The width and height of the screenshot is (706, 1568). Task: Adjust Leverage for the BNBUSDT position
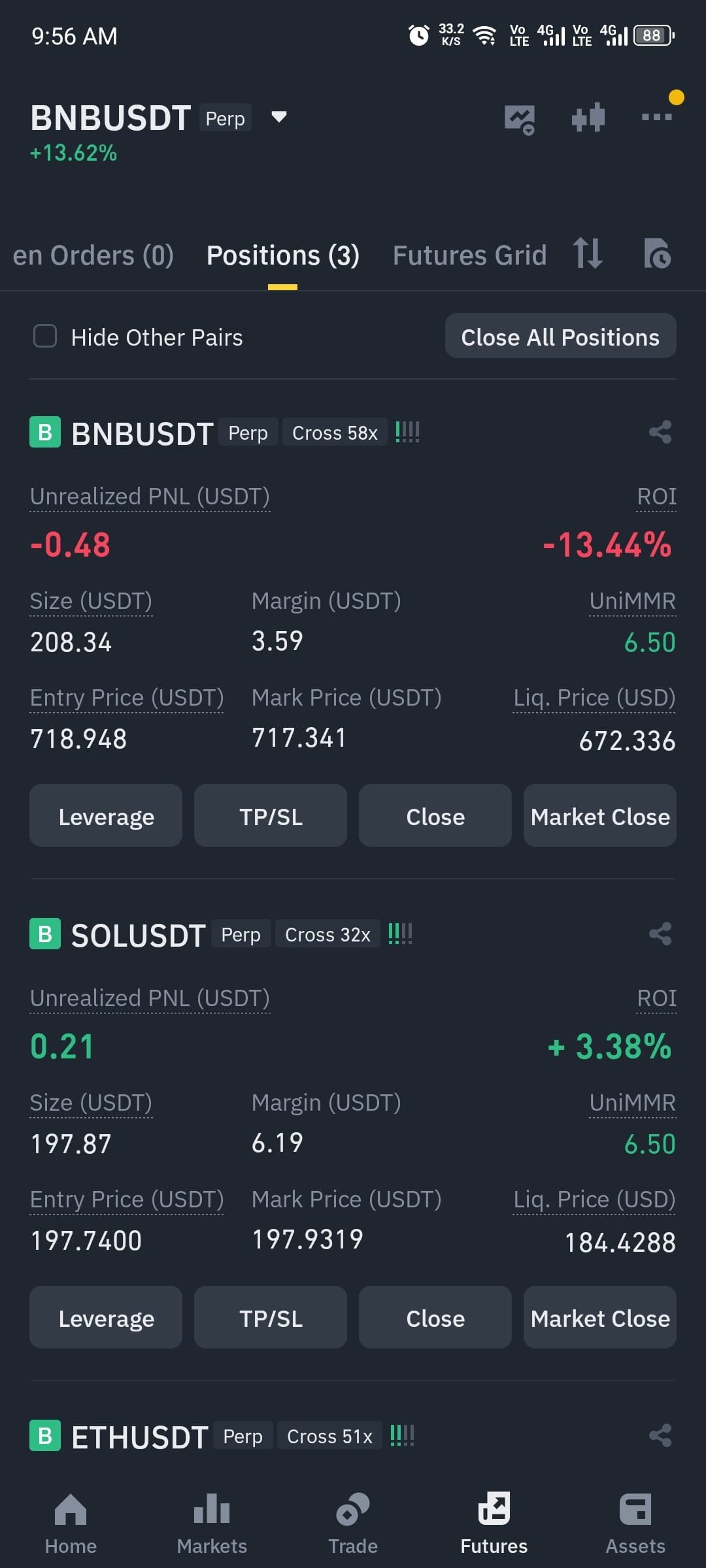[x=106, y=815]
